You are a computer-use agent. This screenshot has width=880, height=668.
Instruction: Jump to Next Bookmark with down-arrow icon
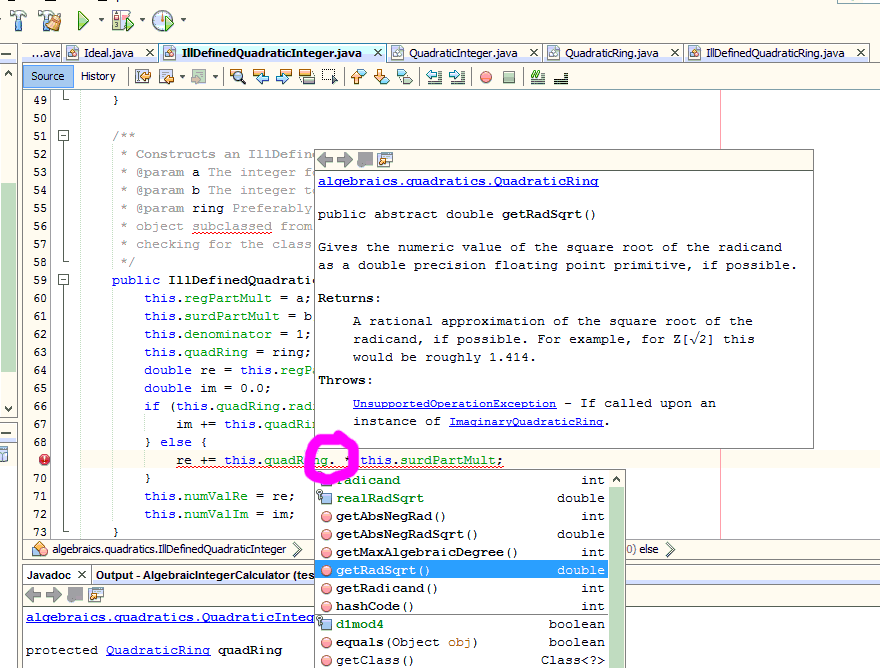coord(379,77)
